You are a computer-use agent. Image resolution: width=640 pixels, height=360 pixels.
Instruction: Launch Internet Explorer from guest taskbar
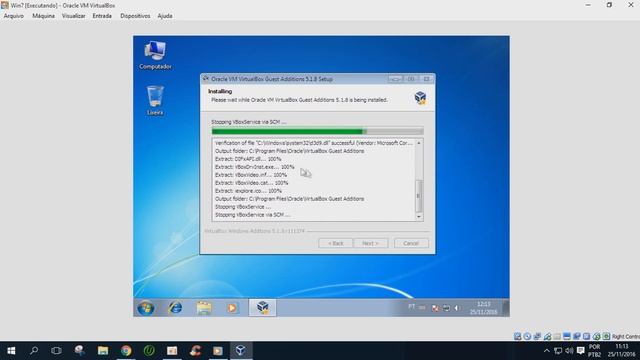pyautogui.click(x=176, y=308)
